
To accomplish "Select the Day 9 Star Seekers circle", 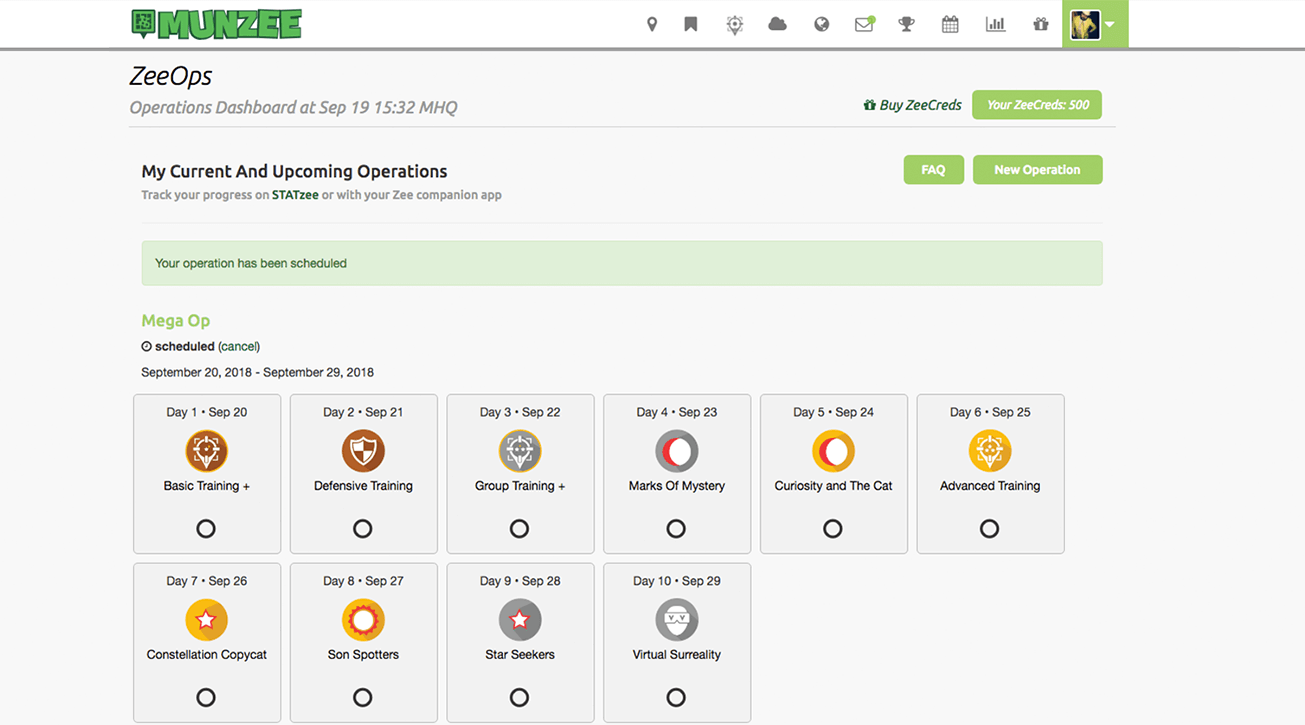I will (x=519, y=697).
